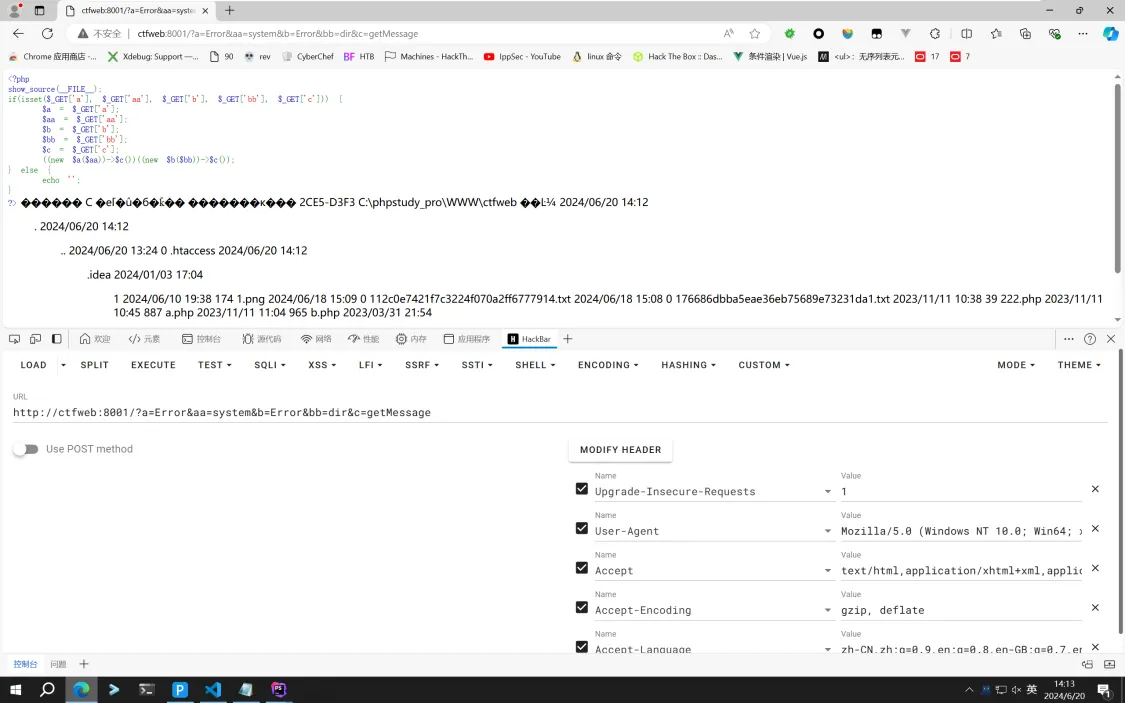
Task: Enable the Use POST method switch
Action: (26, 449)
